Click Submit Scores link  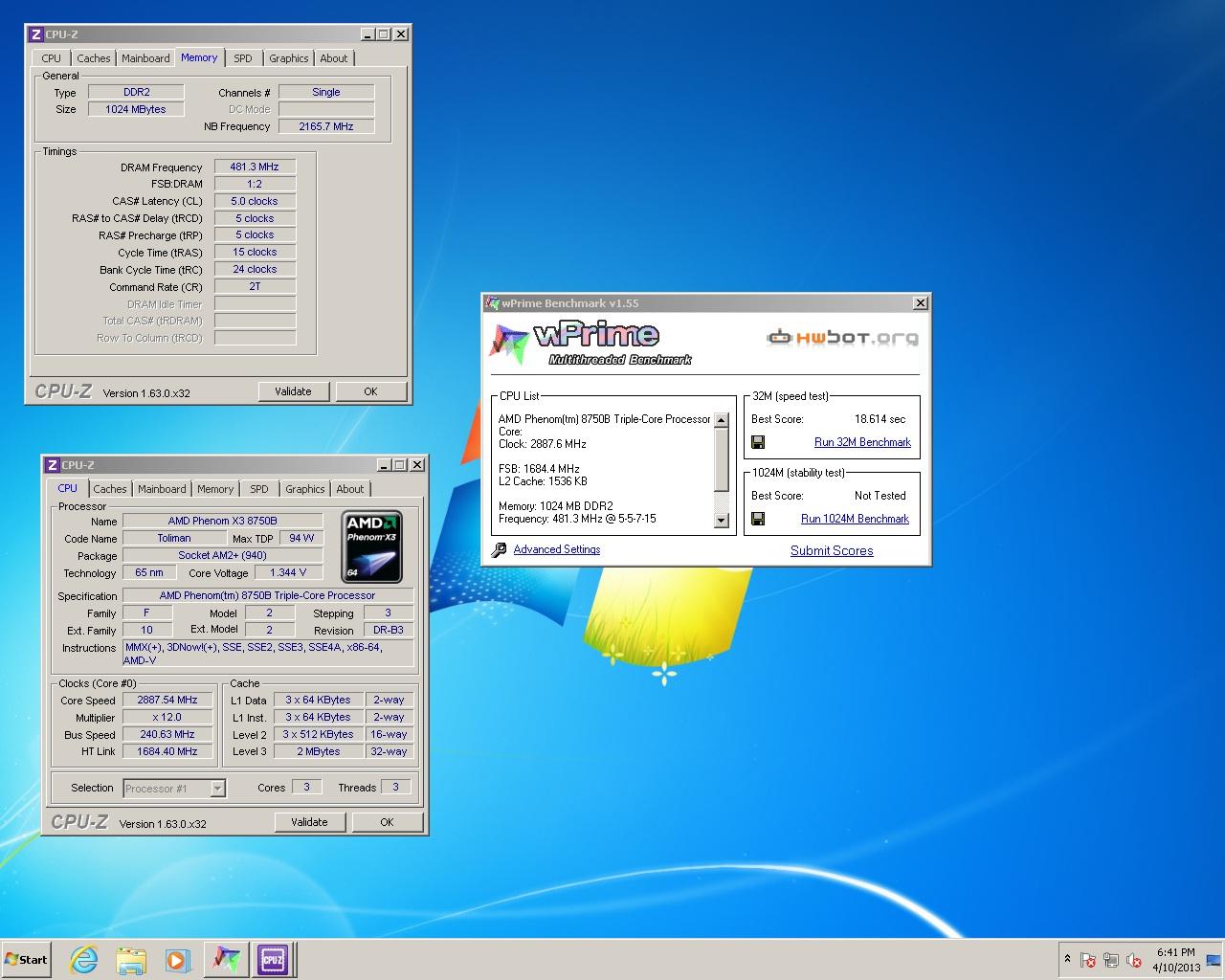point(832,550)
